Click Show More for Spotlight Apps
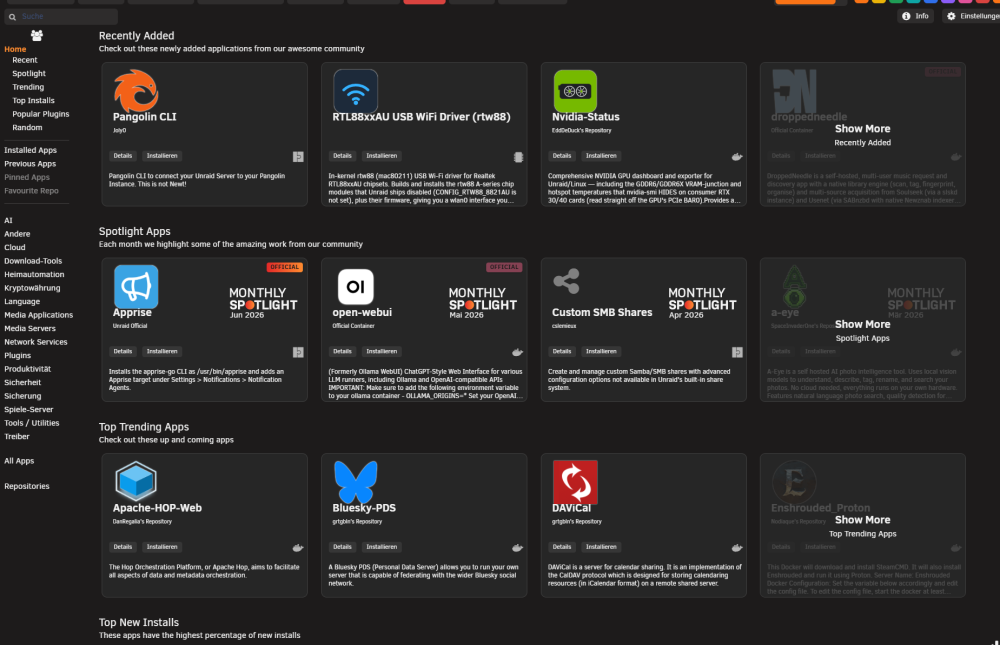The height and width of the screenshot is (645, 1000). [x=862, y=325]
